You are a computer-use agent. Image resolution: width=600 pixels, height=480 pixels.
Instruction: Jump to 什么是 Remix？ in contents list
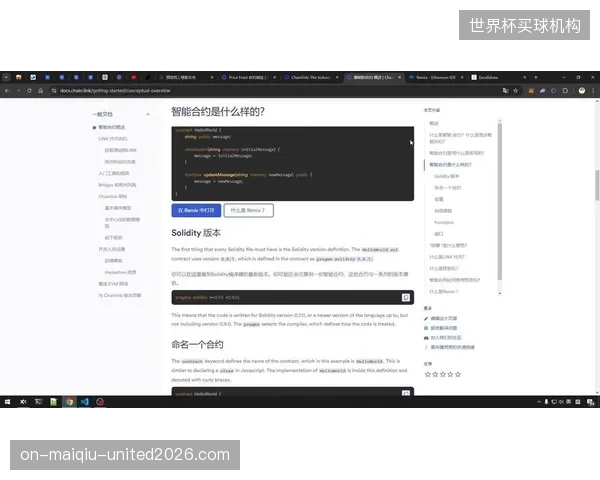(443, 292)
